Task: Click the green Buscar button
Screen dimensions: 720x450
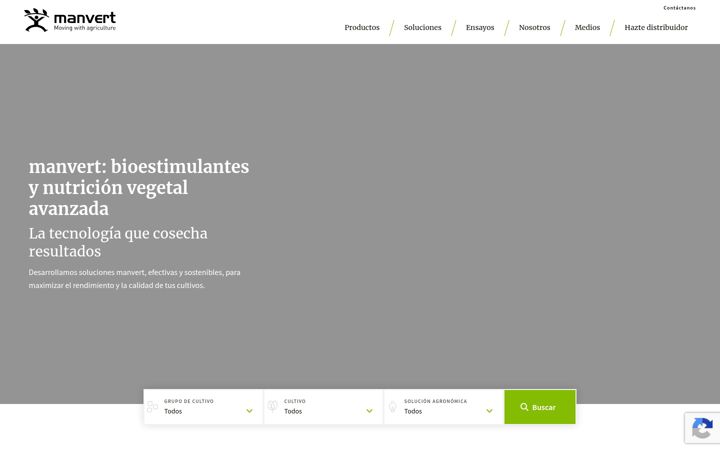Action: point(540,407)
